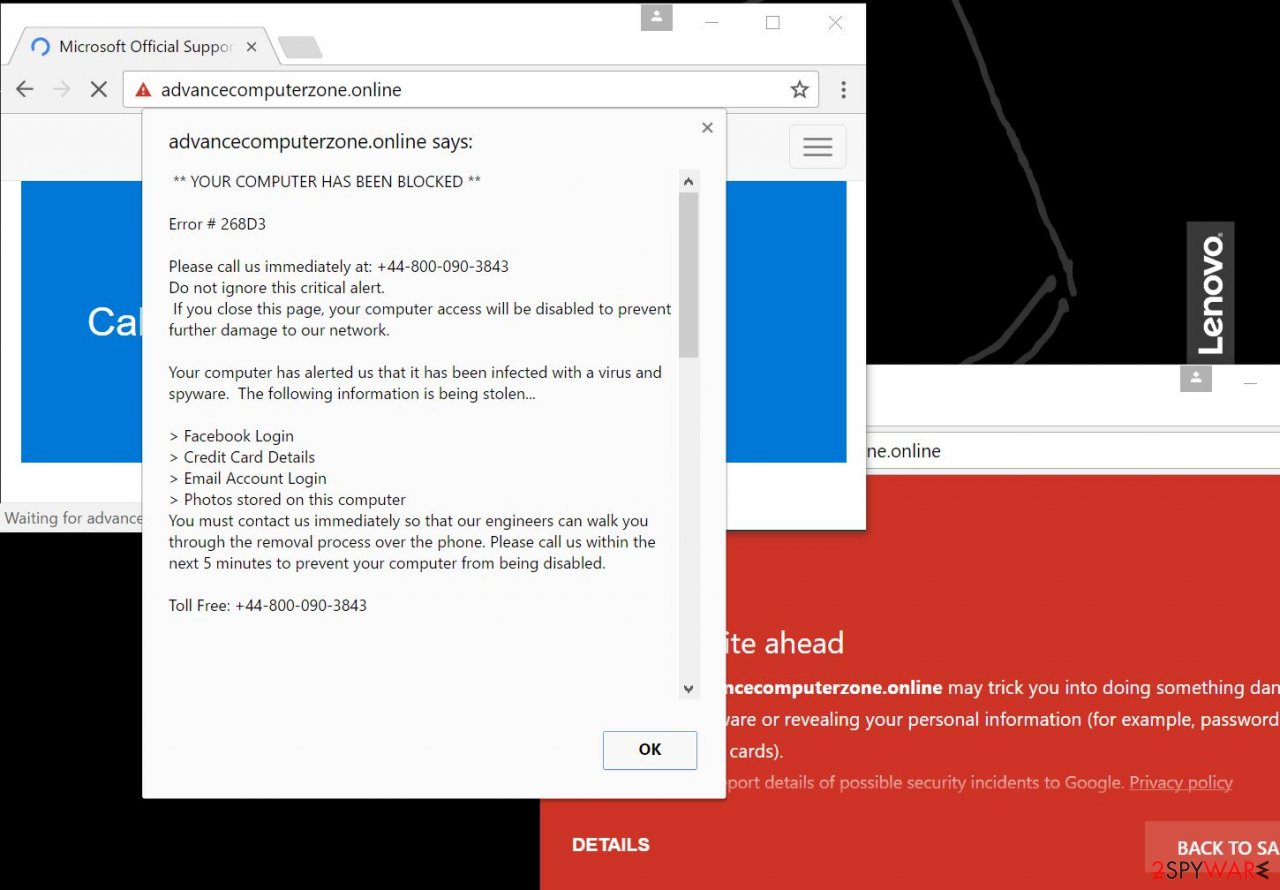1280x890 pixels.
Task: Click the scroll up arrow in dialog
Action: 688,182
